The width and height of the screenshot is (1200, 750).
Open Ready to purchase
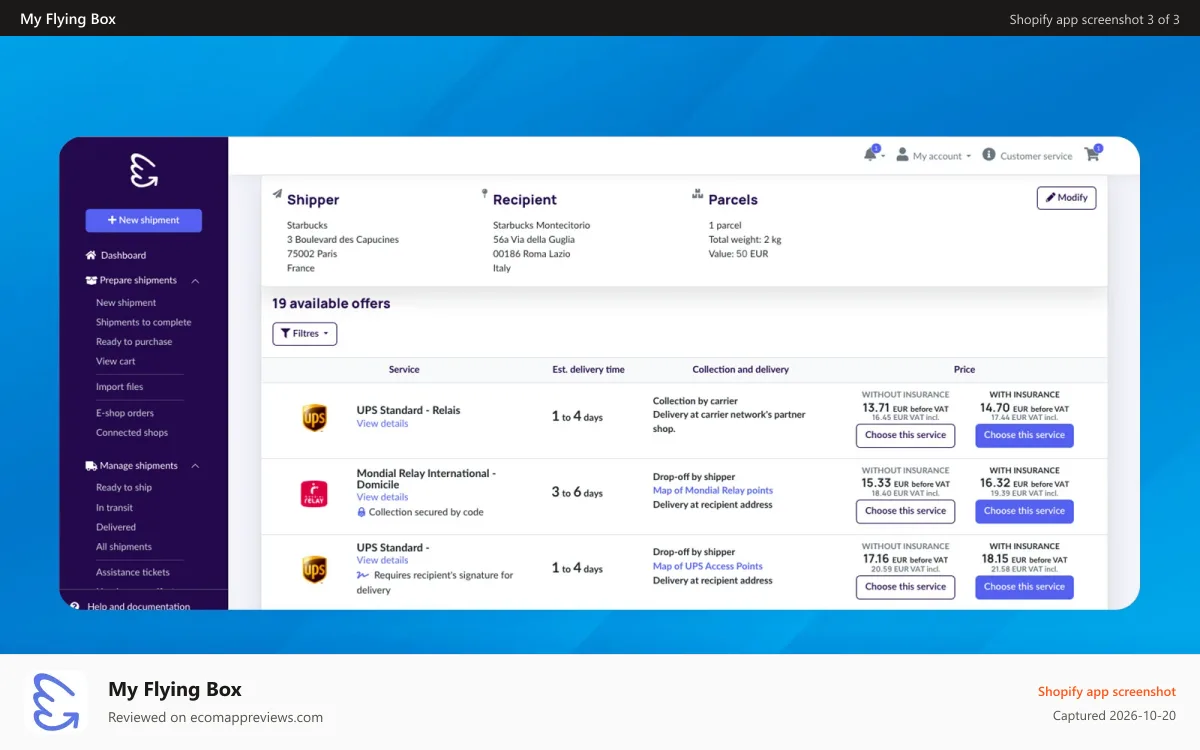coord(134,342)
